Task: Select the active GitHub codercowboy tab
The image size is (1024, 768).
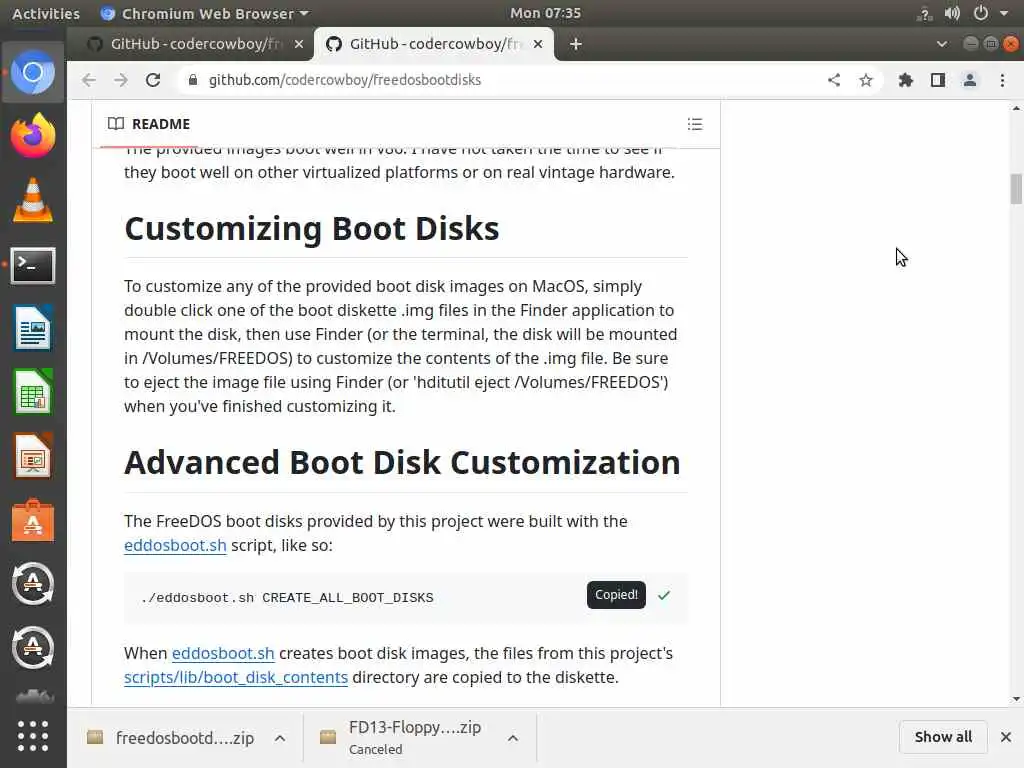Action: pyautogui.click(x=434, y=44)
